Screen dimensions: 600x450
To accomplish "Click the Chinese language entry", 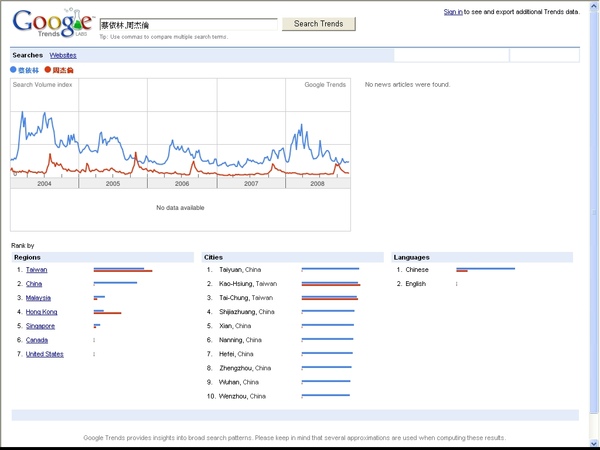I will tap(417, 270).
